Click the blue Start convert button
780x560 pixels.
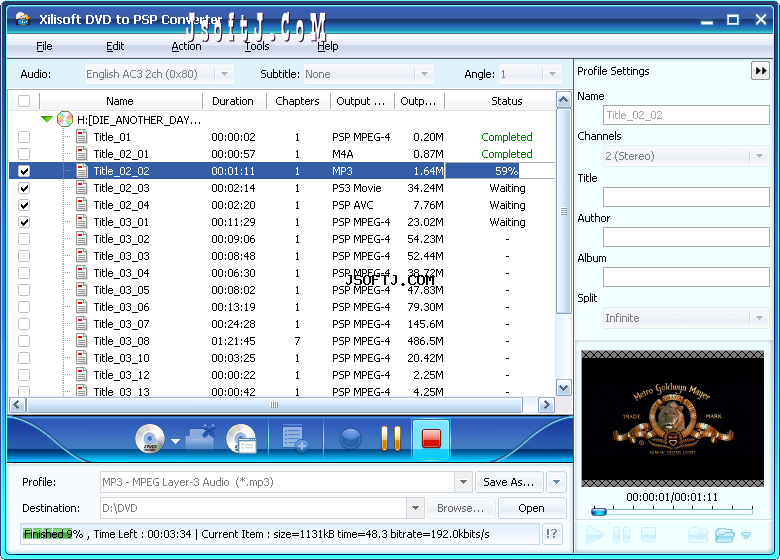coord(351,439)
